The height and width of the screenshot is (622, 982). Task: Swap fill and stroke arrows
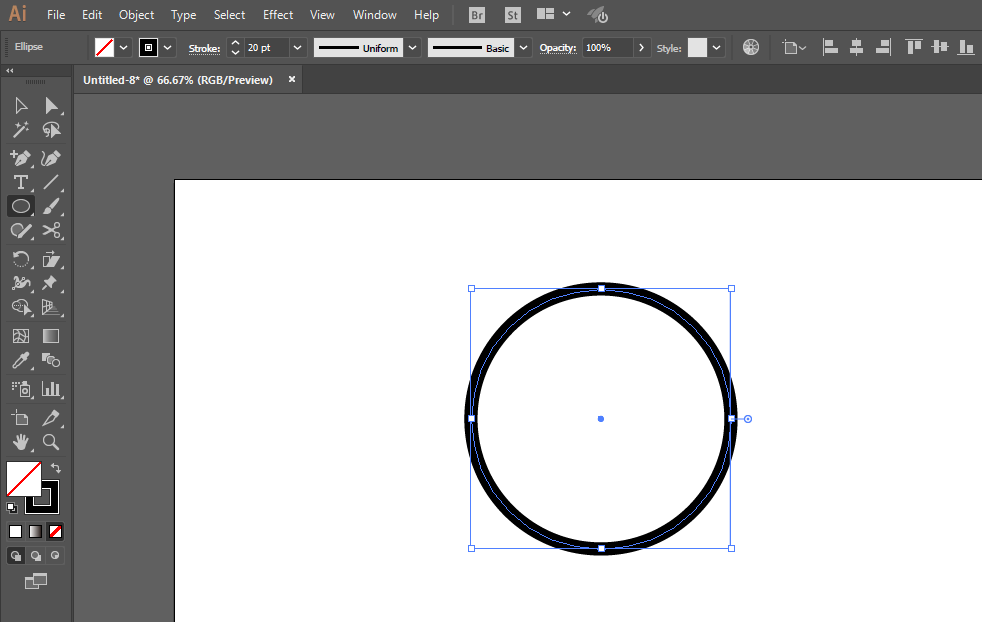[56, 468]
